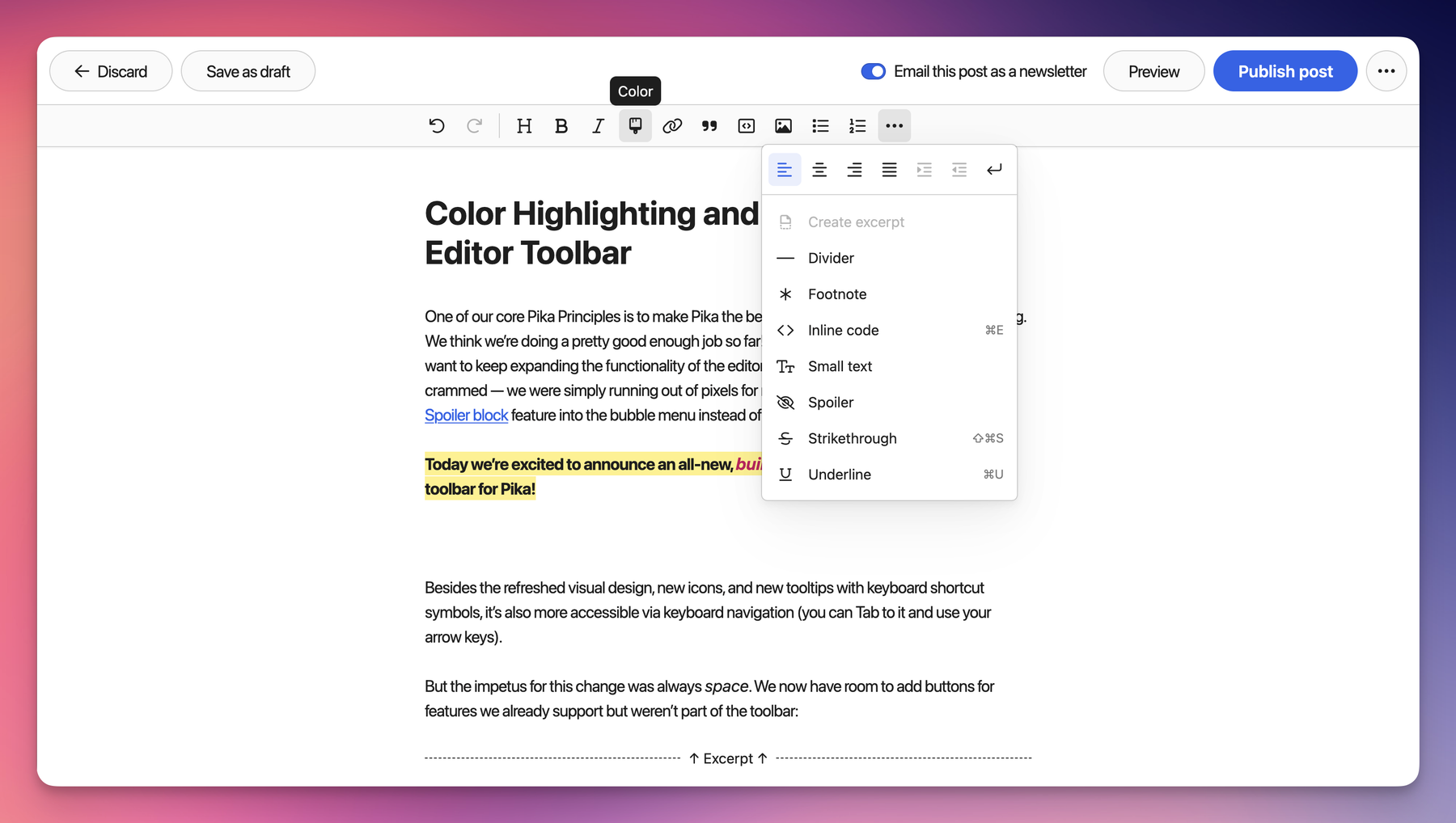
Task: Toggle italic formatting
Action: pyautogui.click(x=598, y=125)
